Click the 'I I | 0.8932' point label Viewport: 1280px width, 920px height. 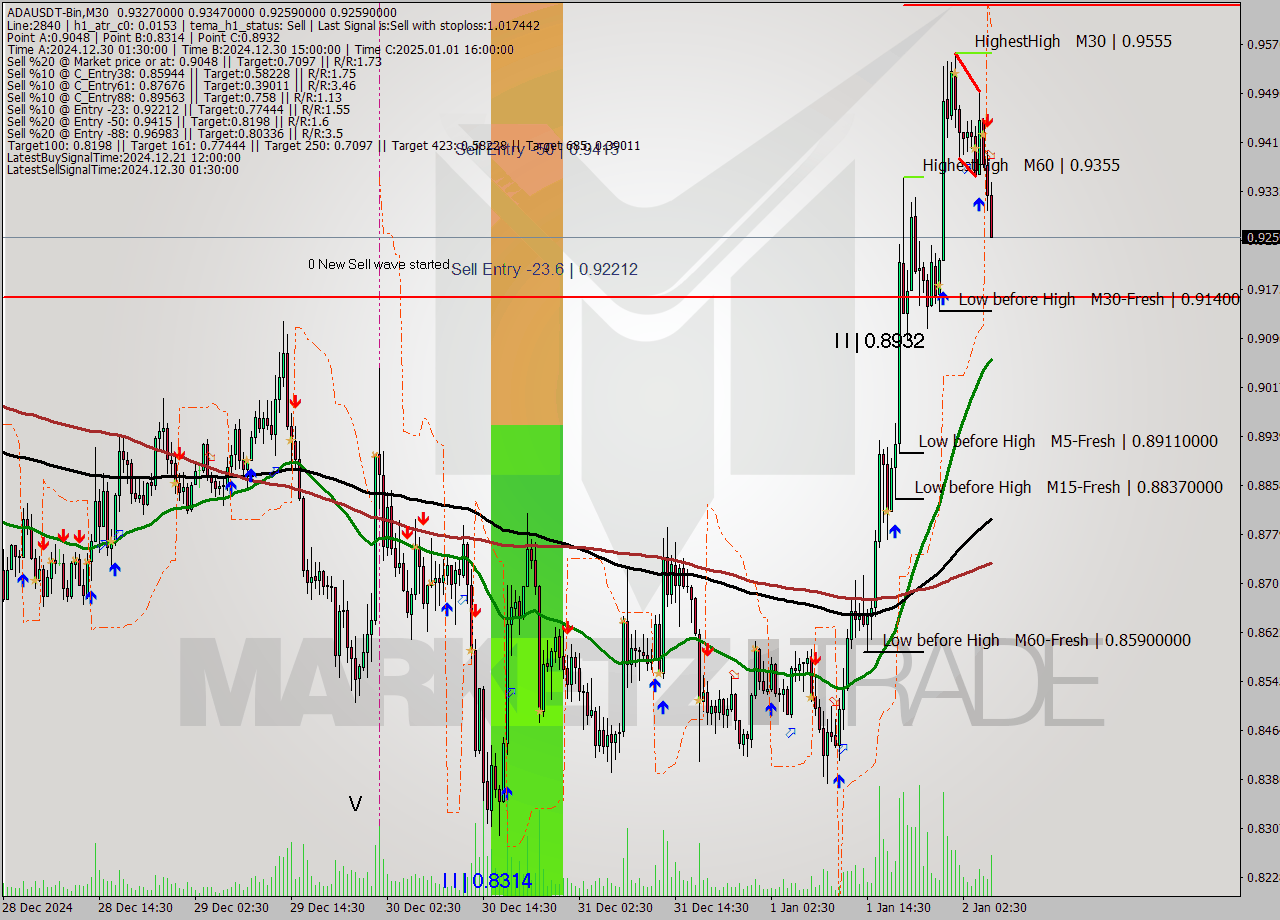click(x=879, y=341)
